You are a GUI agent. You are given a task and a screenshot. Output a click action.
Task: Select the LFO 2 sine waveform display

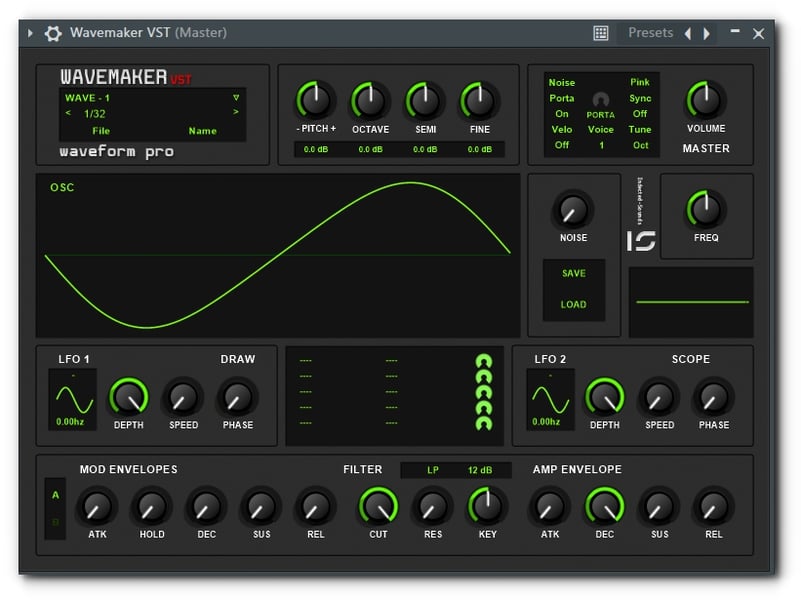[x=550, y=400]
